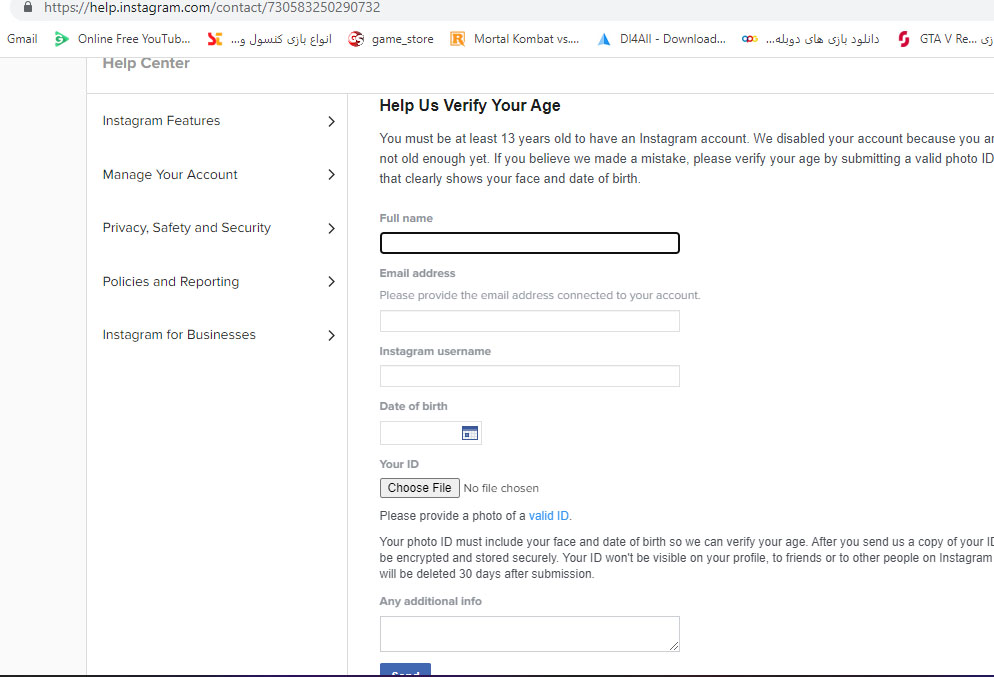Screen dimensions: 994x677
Task: Click into the Any additional info textarea
Action: (529, 634)
